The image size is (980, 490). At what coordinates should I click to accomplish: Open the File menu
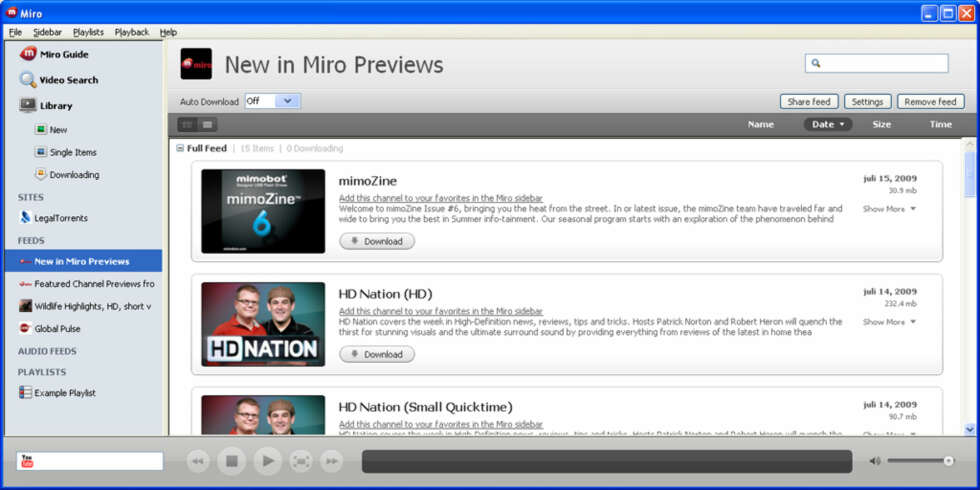(15, 32)
